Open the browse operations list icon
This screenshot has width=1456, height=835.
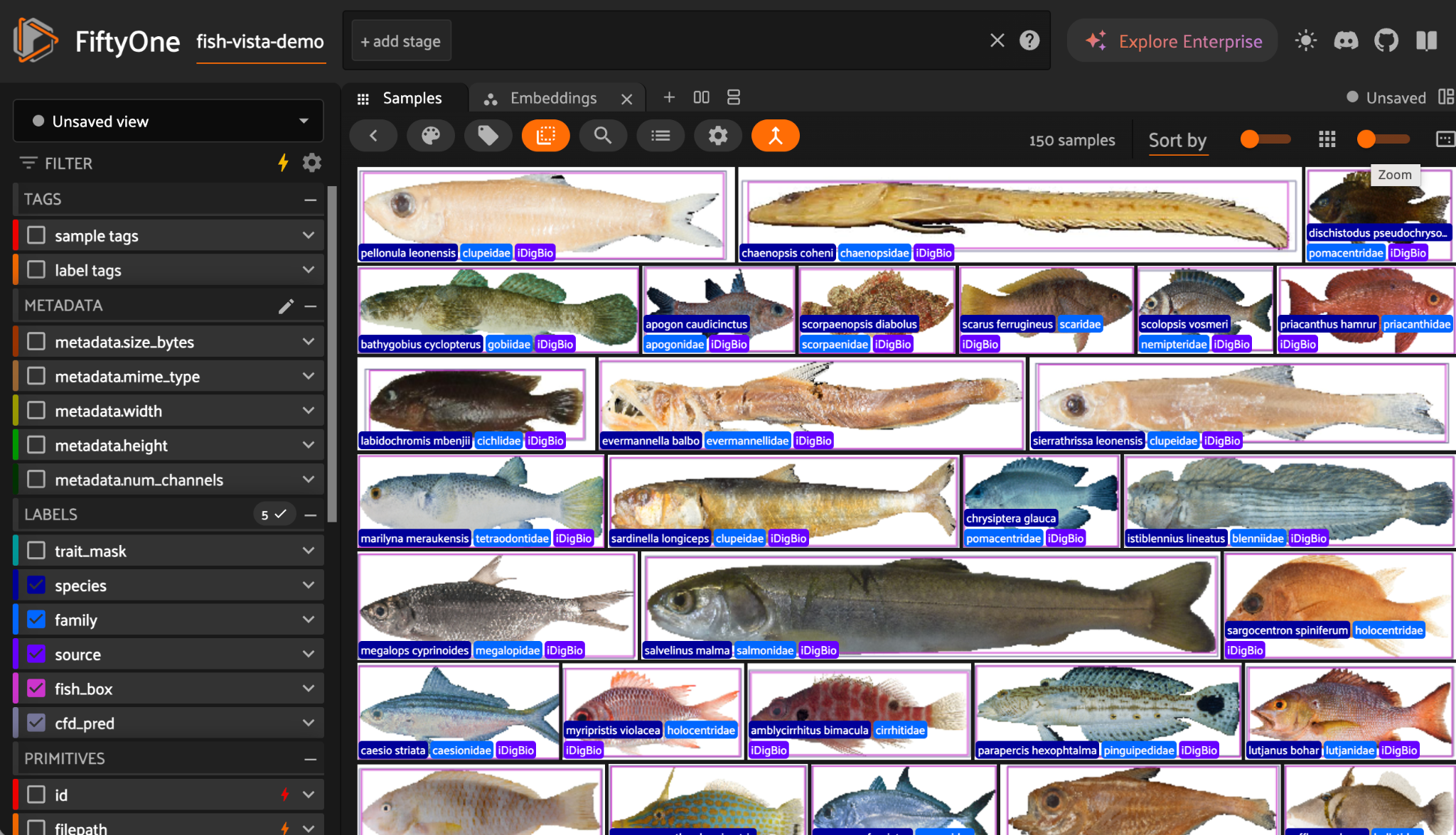pyautogui.click(x=660, y=136)
